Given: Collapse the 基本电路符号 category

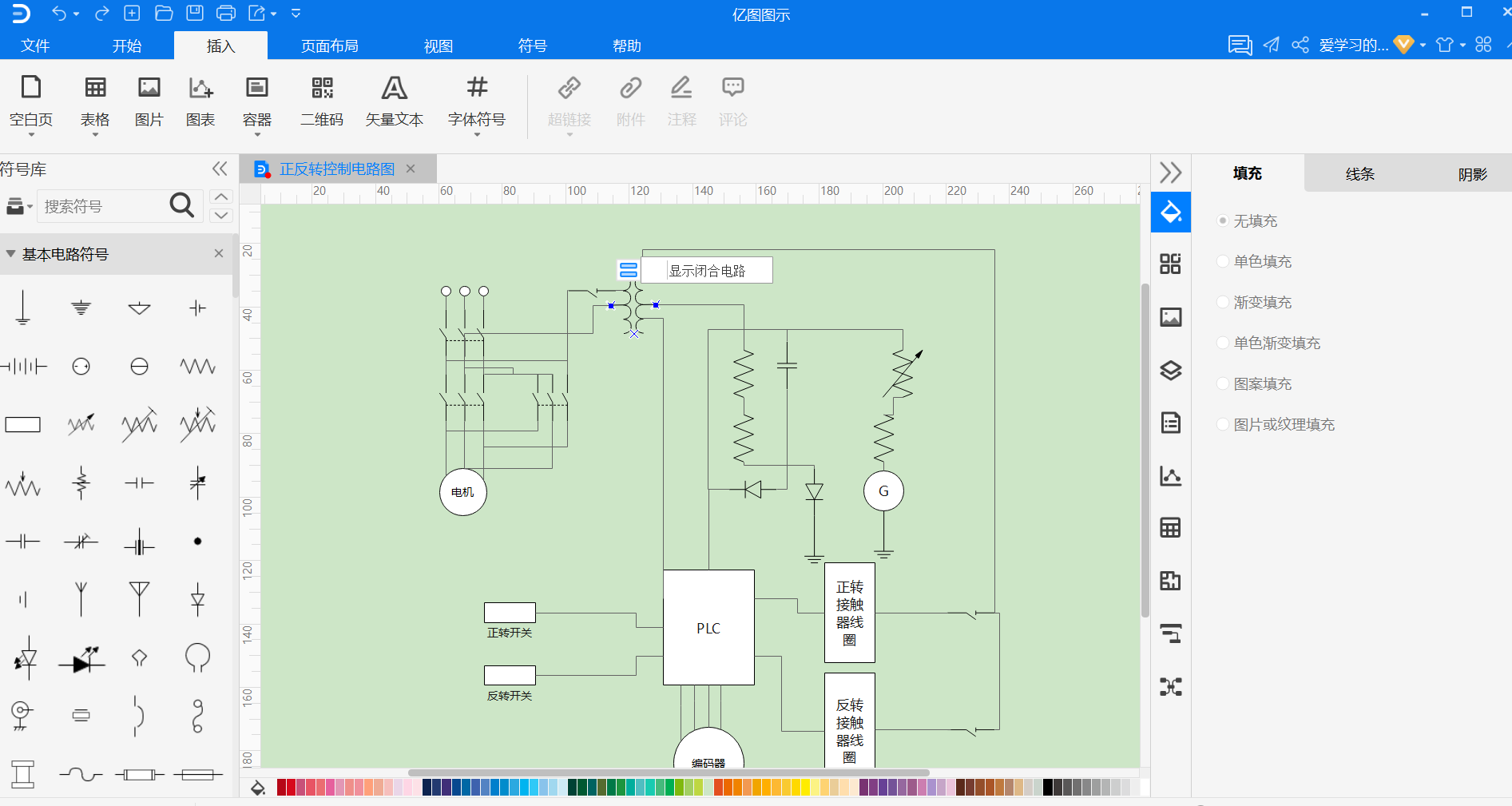Looking at the screenshot, I should (11, 253).
